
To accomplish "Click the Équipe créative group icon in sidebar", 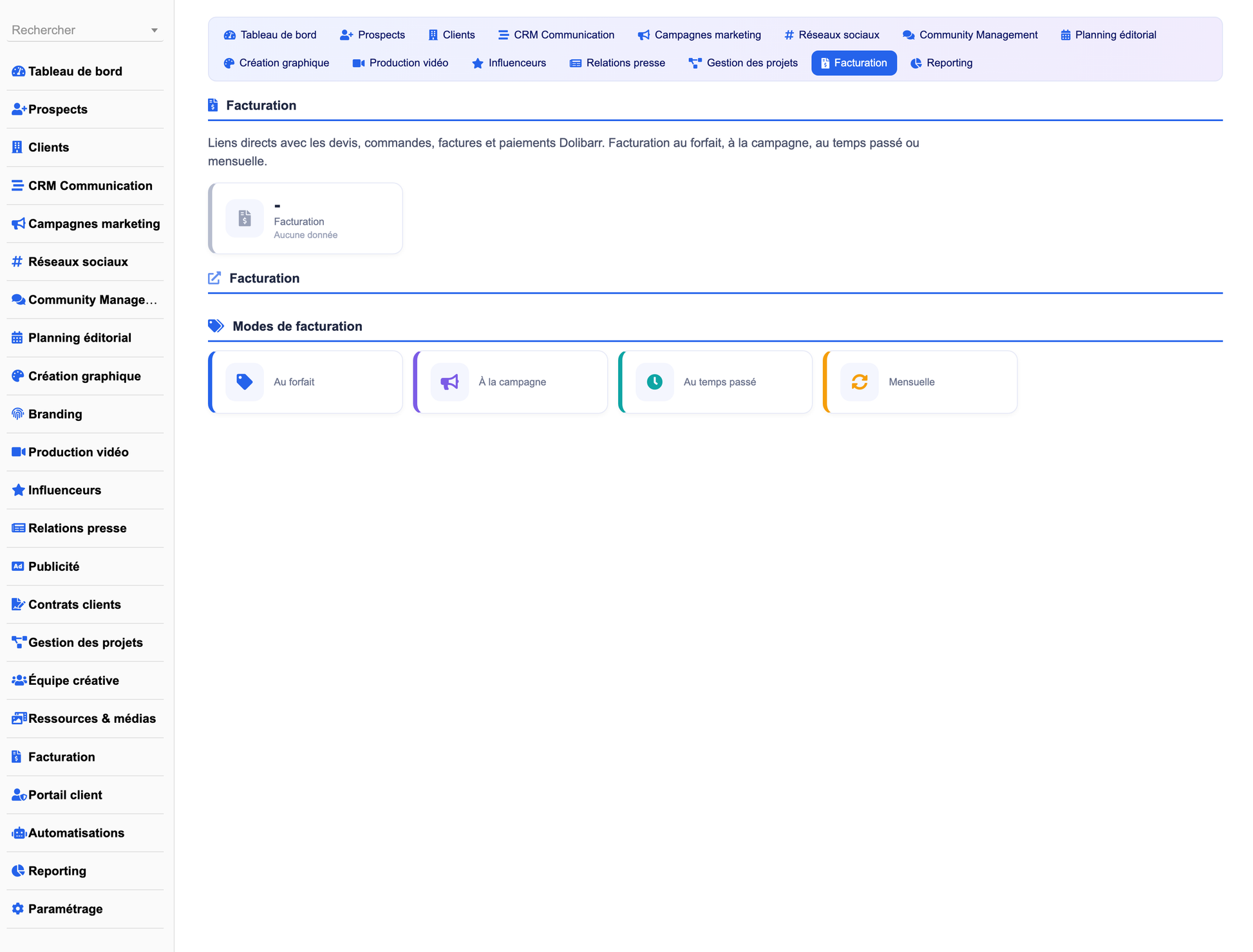I will 19,680.
